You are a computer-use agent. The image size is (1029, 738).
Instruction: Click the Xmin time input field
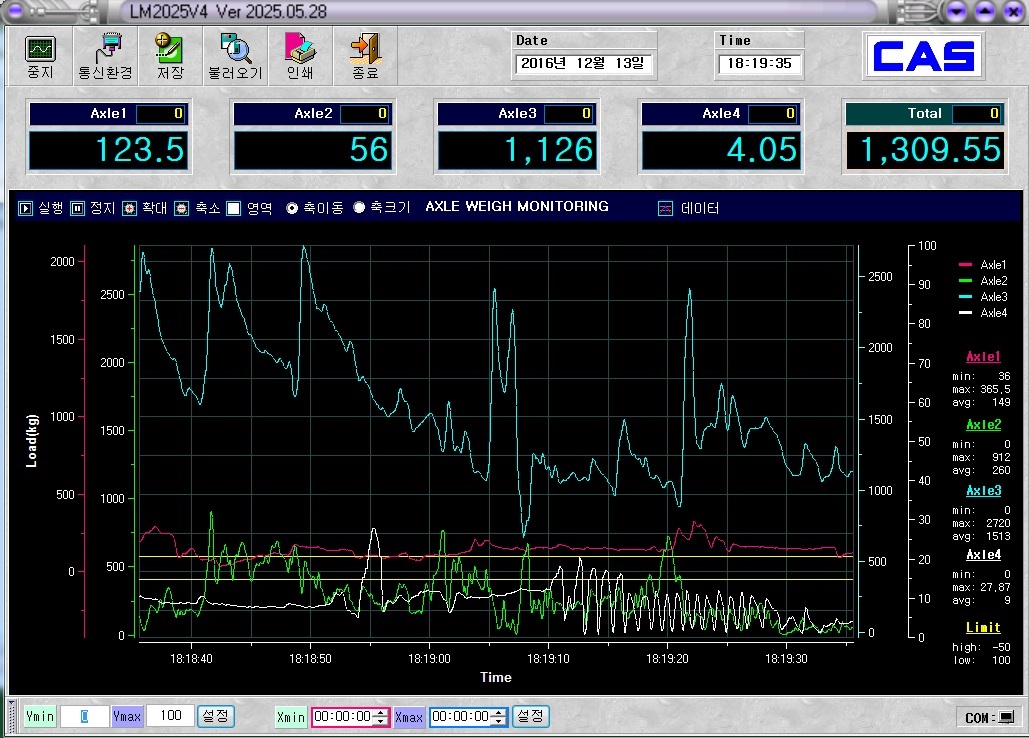(342, 717)
